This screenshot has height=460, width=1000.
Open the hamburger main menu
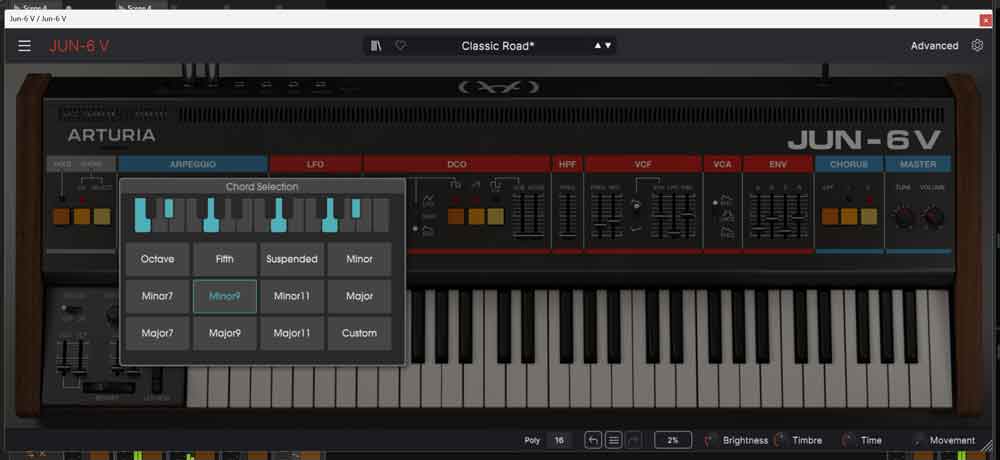click(24, 46)
